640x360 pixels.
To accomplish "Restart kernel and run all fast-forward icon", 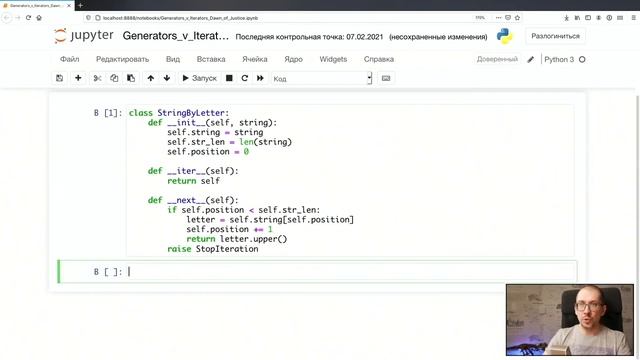I will 260,78.
